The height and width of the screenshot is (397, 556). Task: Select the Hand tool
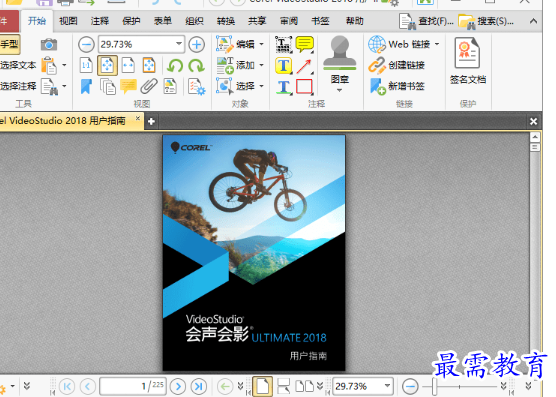[10, 44]
